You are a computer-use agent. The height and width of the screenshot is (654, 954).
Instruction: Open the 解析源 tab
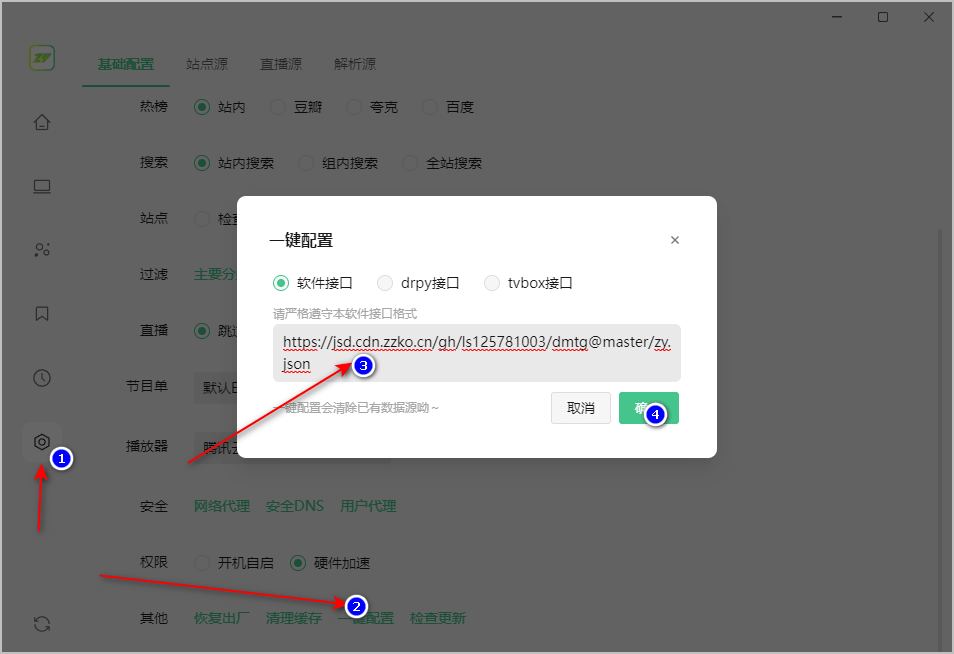point(355,64)
